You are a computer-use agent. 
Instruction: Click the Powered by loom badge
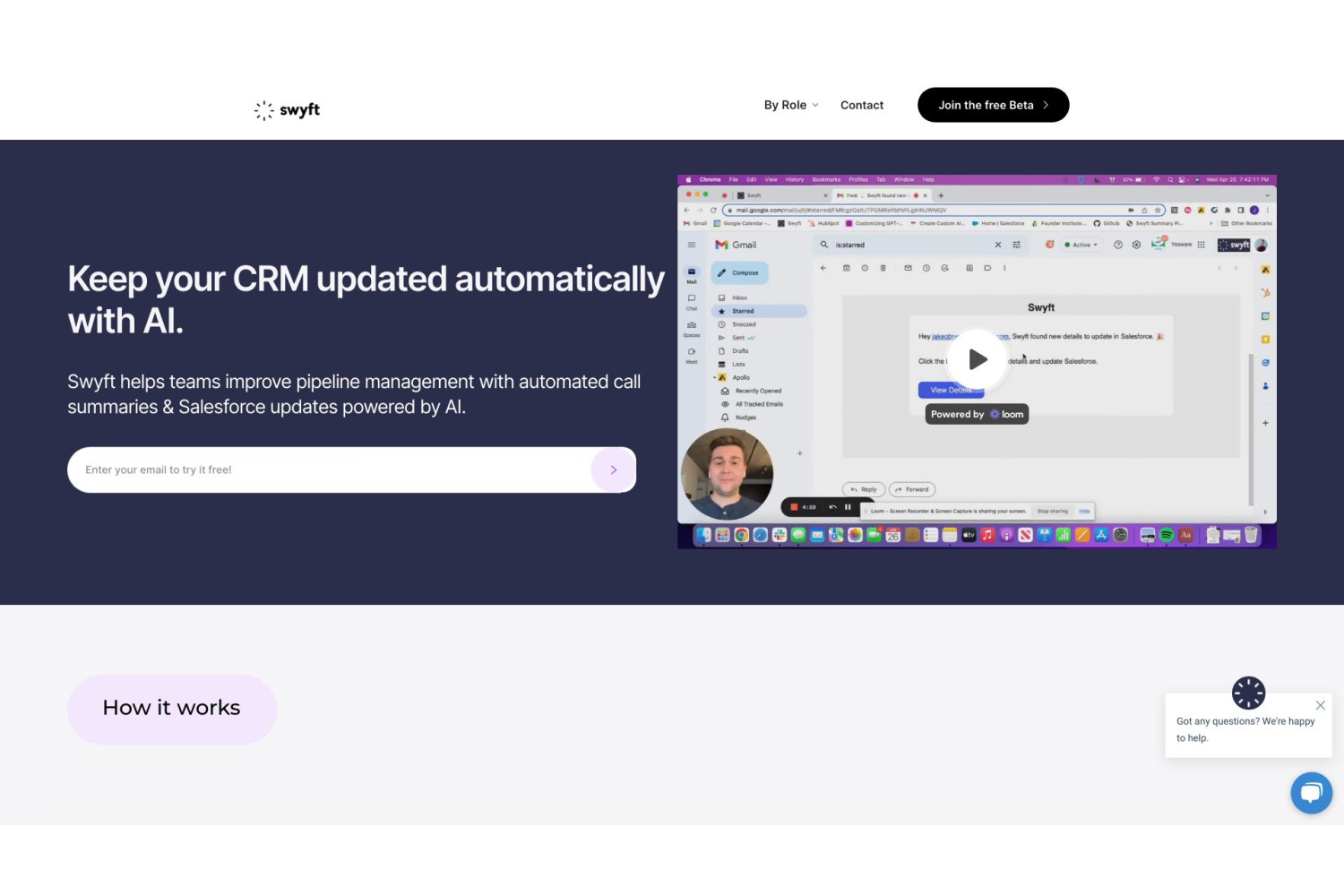coord(977,414)
